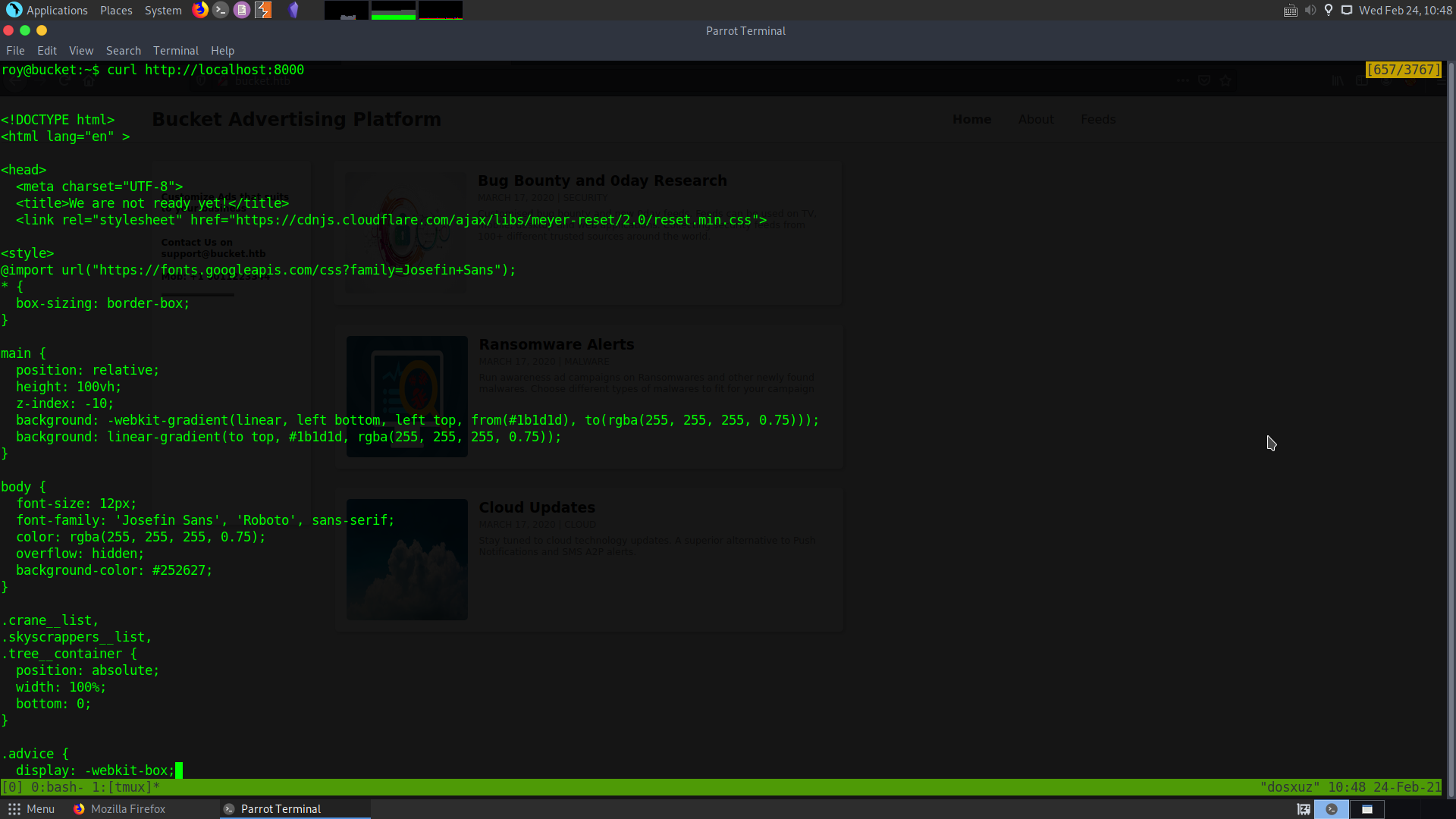Switch to Mozilla Firefox in the taskbar
This screenshot has height=819, width=1456.
pos(120,809)
